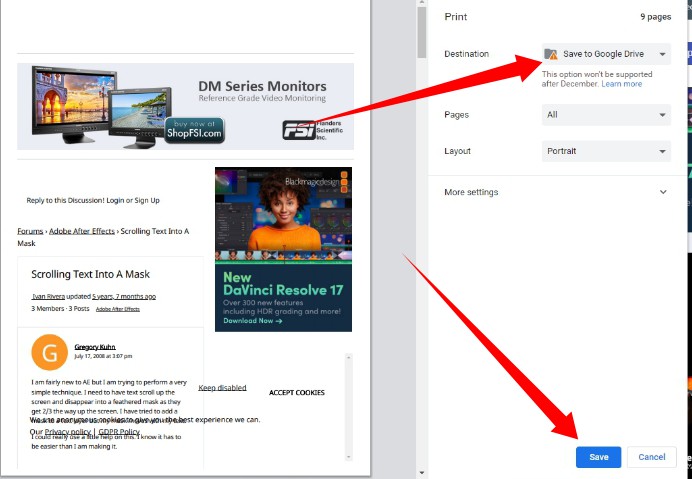Image resolution: width=692 pixels, height=479 pixels.
Task: Click ACCEPT COOKIES in the preview
Action: (297, 392)
